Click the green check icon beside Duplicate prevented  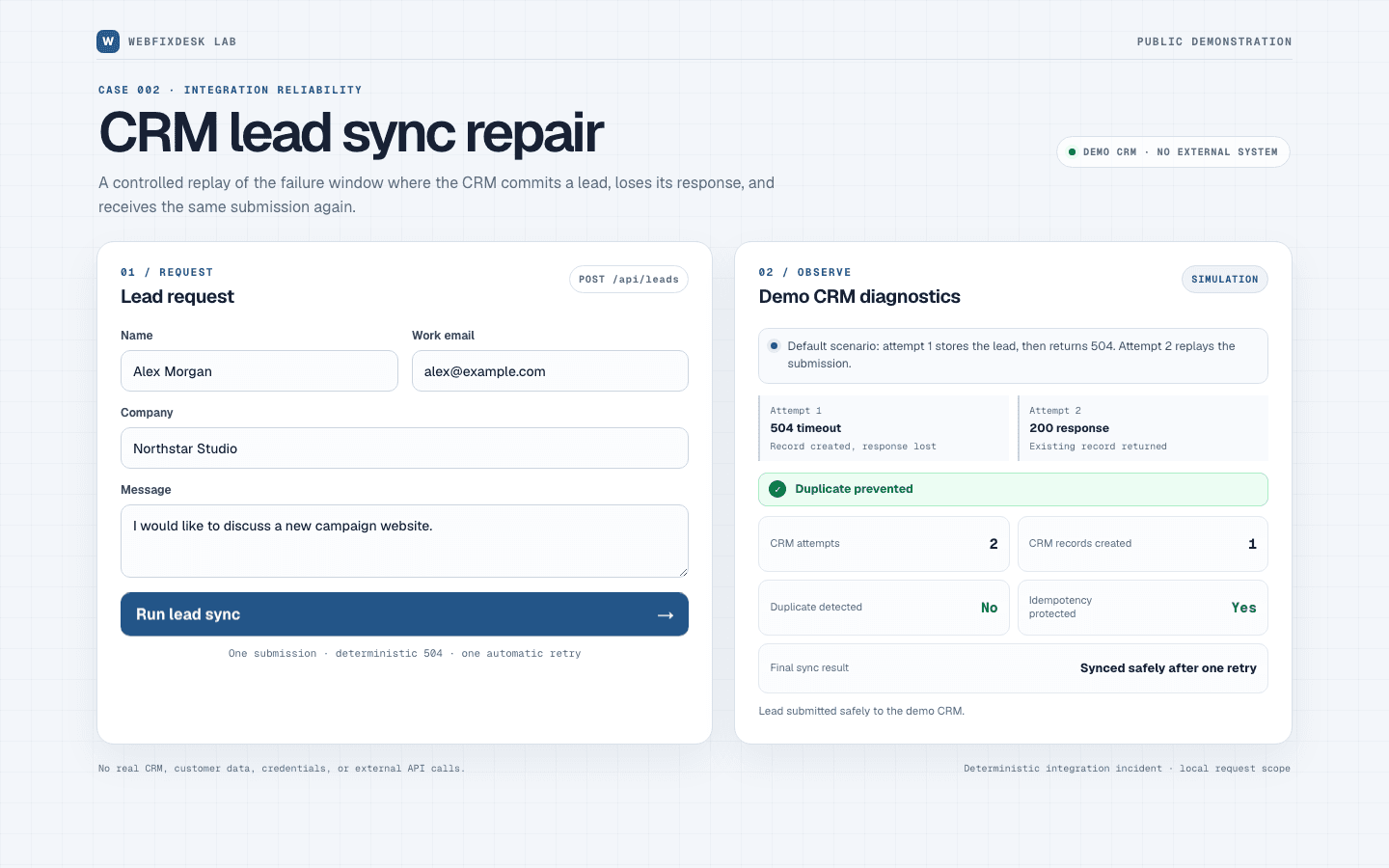pos(777,489)
